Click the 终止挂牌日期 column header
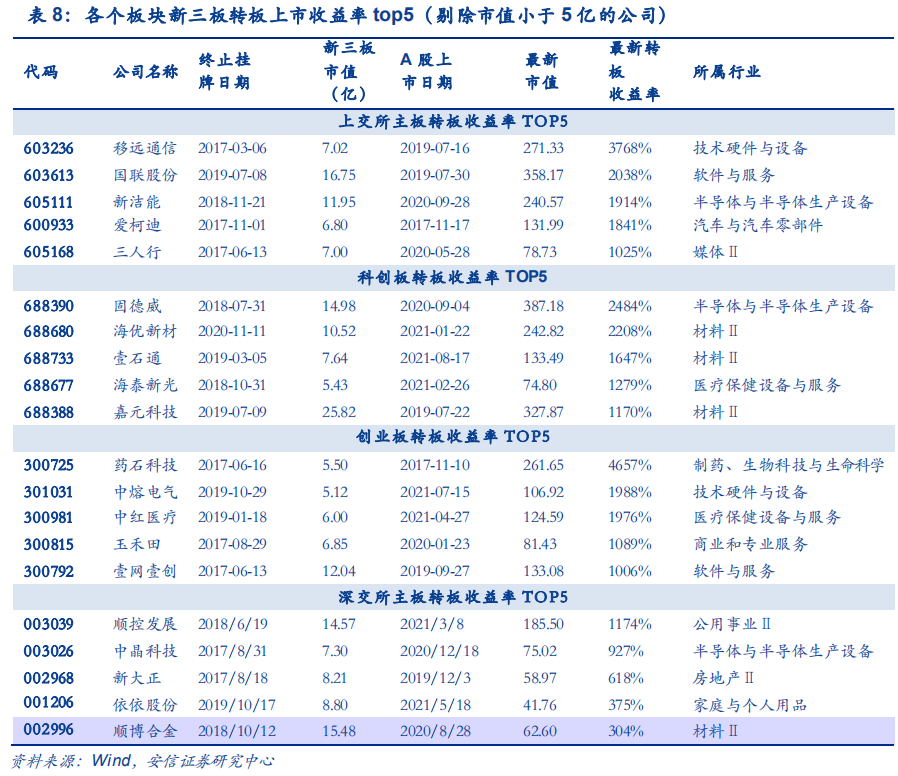Image resolution: width=898 pixels, height=776 pixels. coord(224,72)
